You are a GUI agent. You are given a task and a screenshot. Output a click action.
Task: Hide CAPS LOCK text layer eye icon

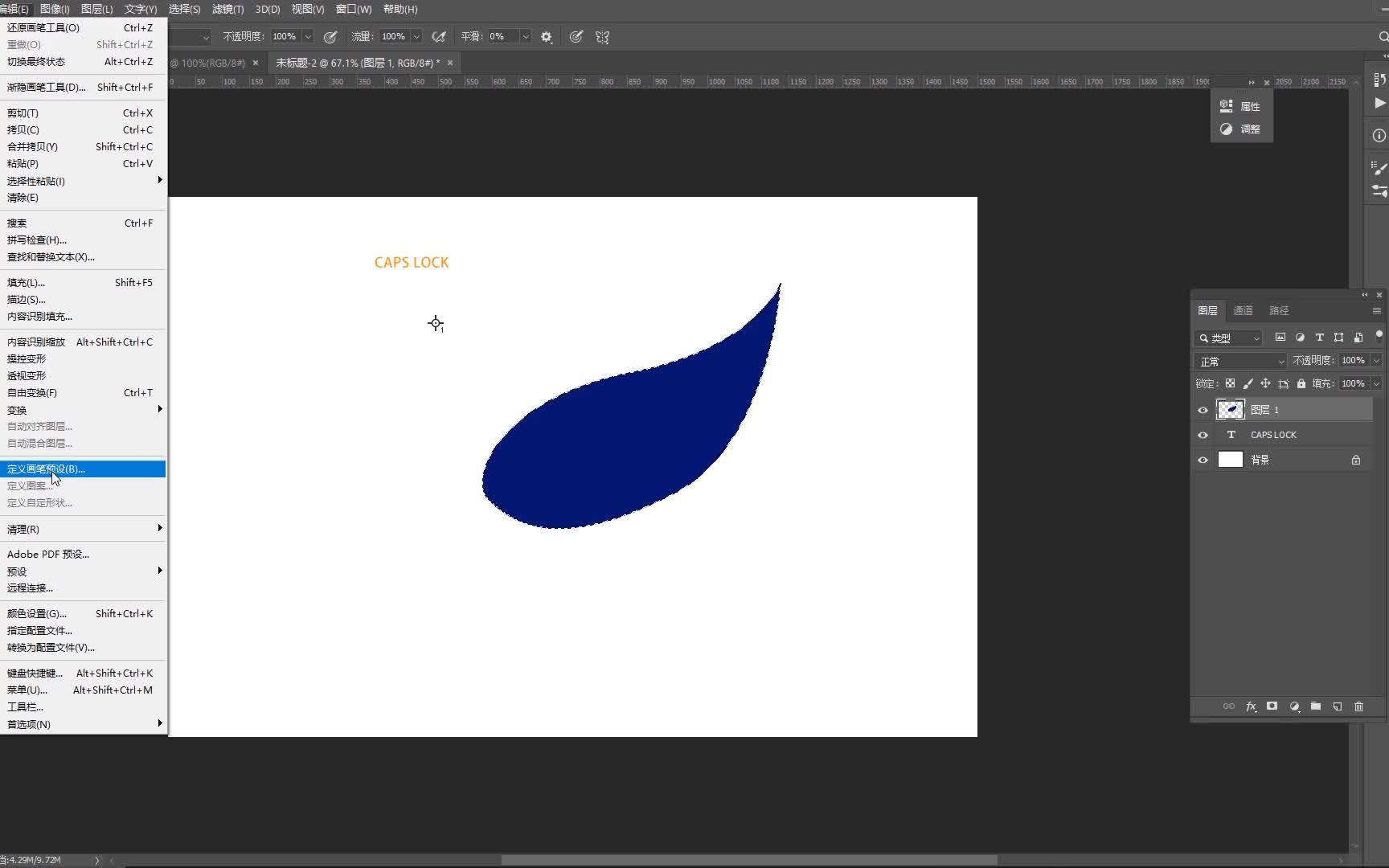click(1203, 435)
